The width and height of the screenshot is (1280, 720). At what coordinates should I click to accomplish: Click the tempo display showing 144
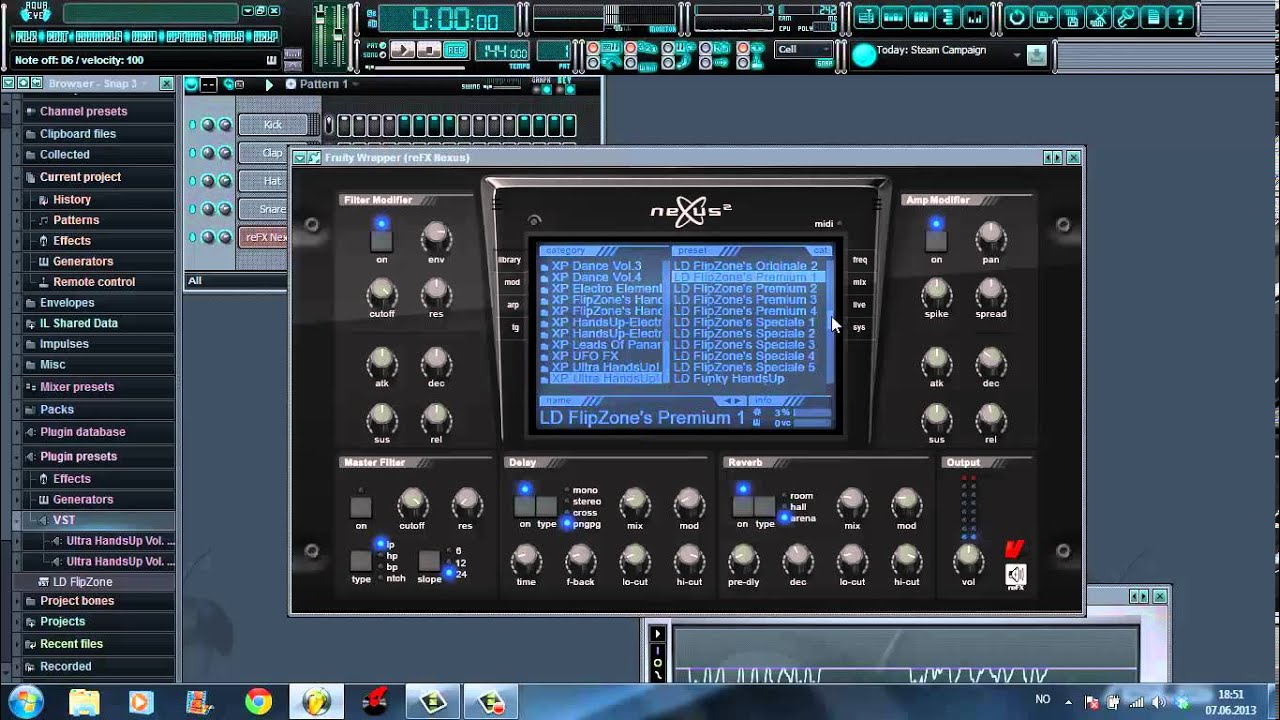[502, 51]
